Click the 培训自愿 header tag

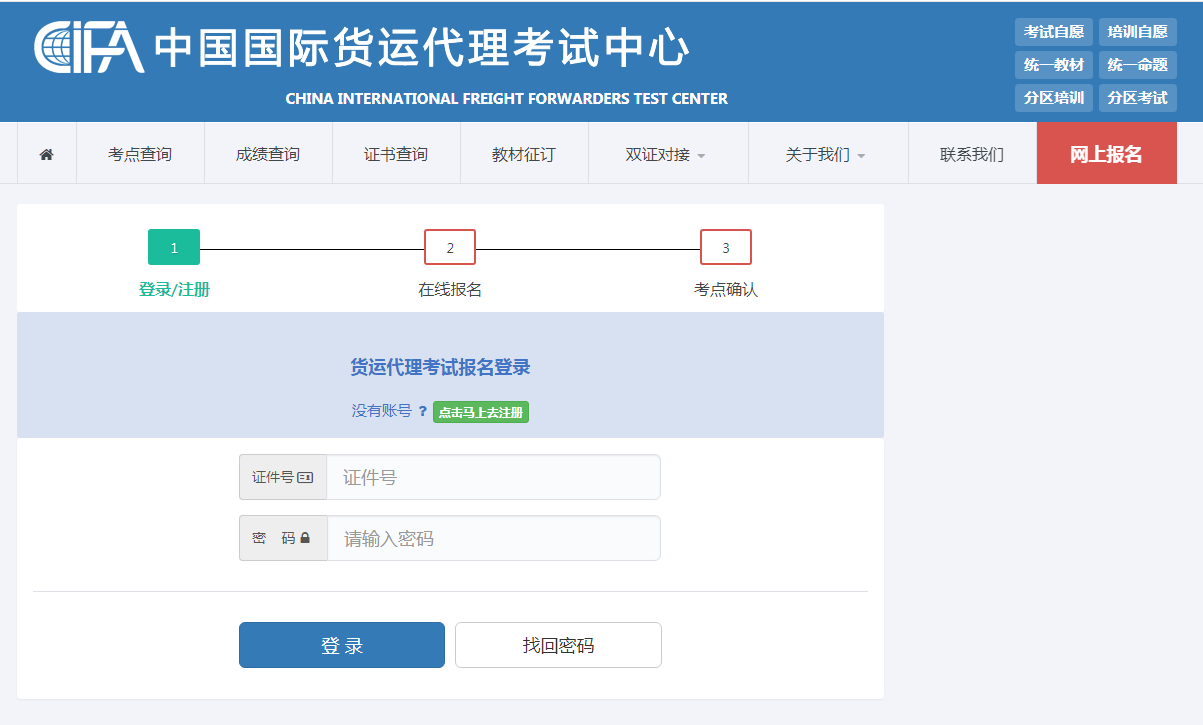point(1138,32)
